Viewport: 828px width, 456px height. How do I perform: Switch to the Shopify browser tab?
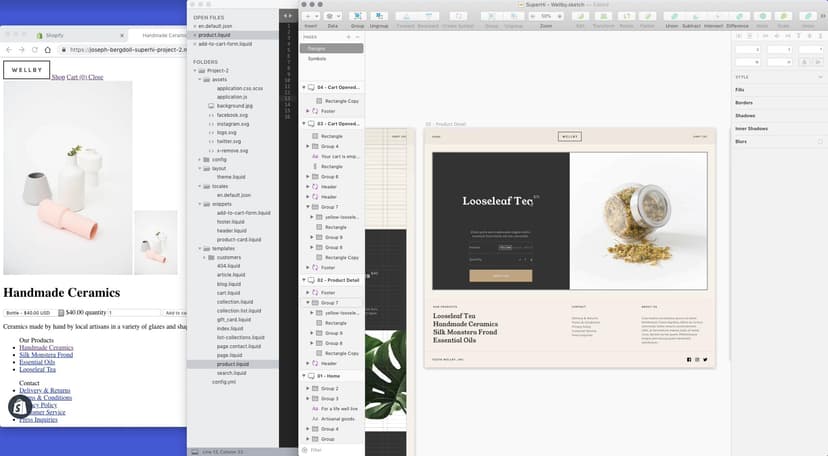coord(62,35)
